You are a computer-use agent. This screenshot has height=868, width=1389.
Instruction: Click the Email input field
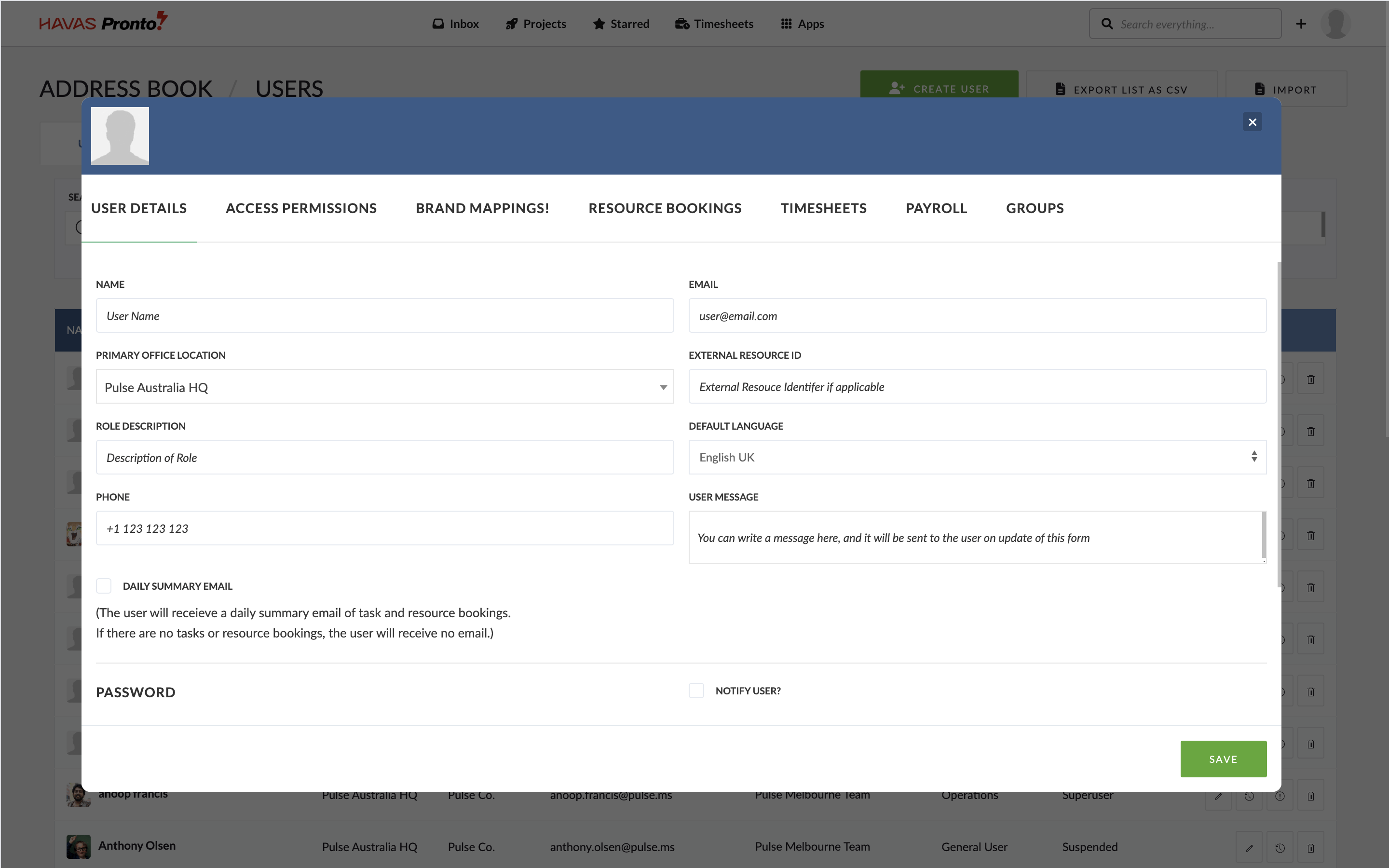(x=977, y=315)
